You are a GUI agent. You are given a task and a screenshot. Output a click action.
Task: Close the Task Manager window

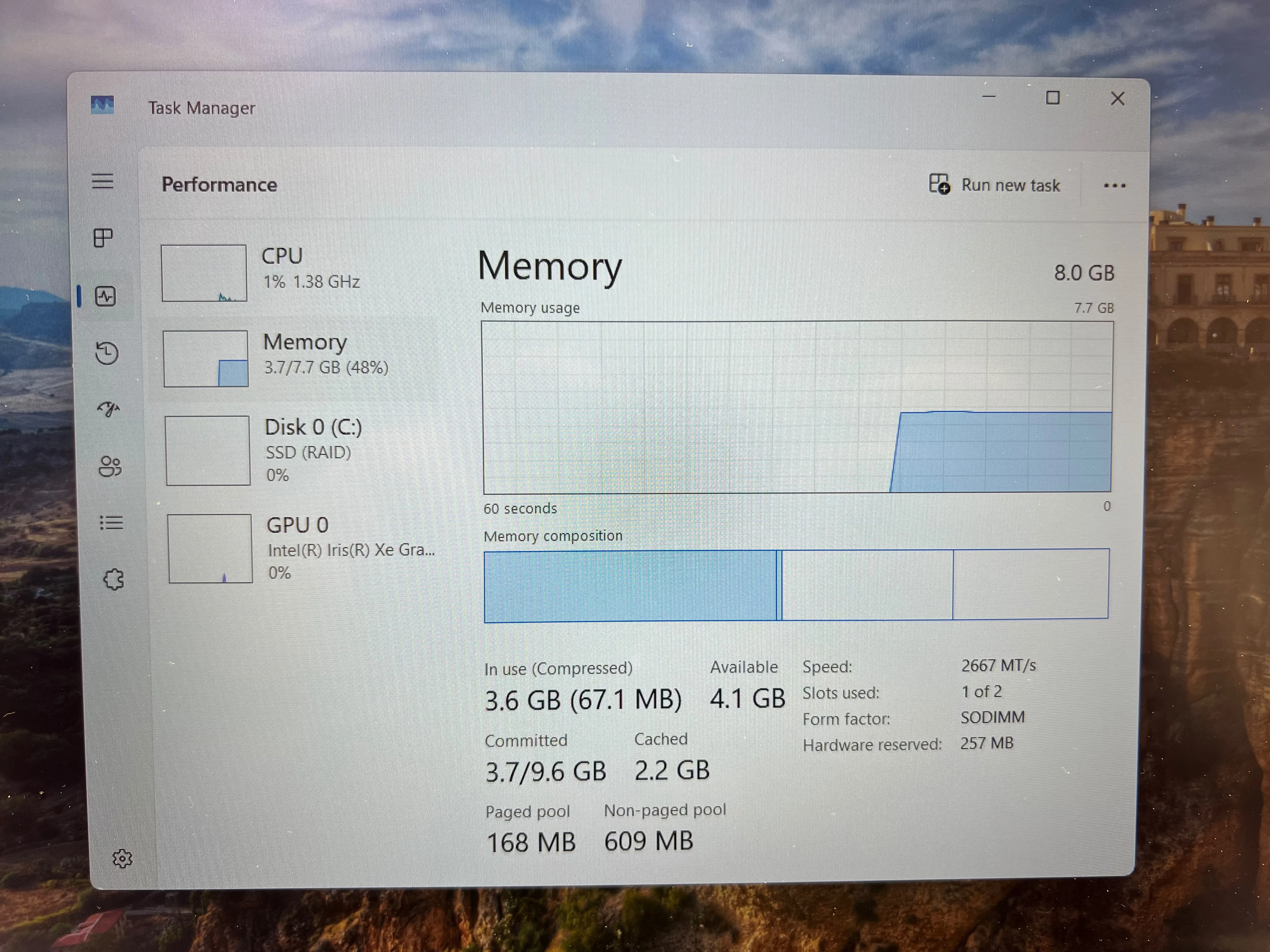pyautogui.click(x=1117, y=99)
